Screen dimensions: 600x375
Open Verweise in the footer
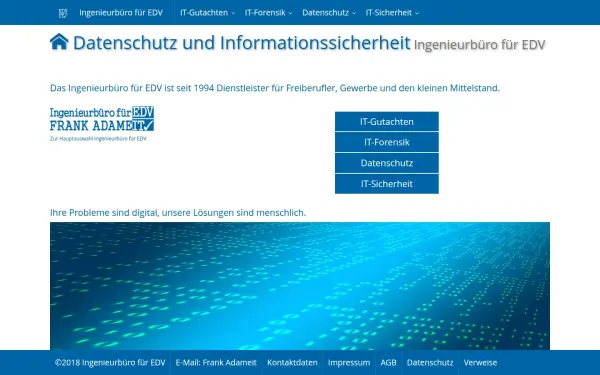coord(480,362)
